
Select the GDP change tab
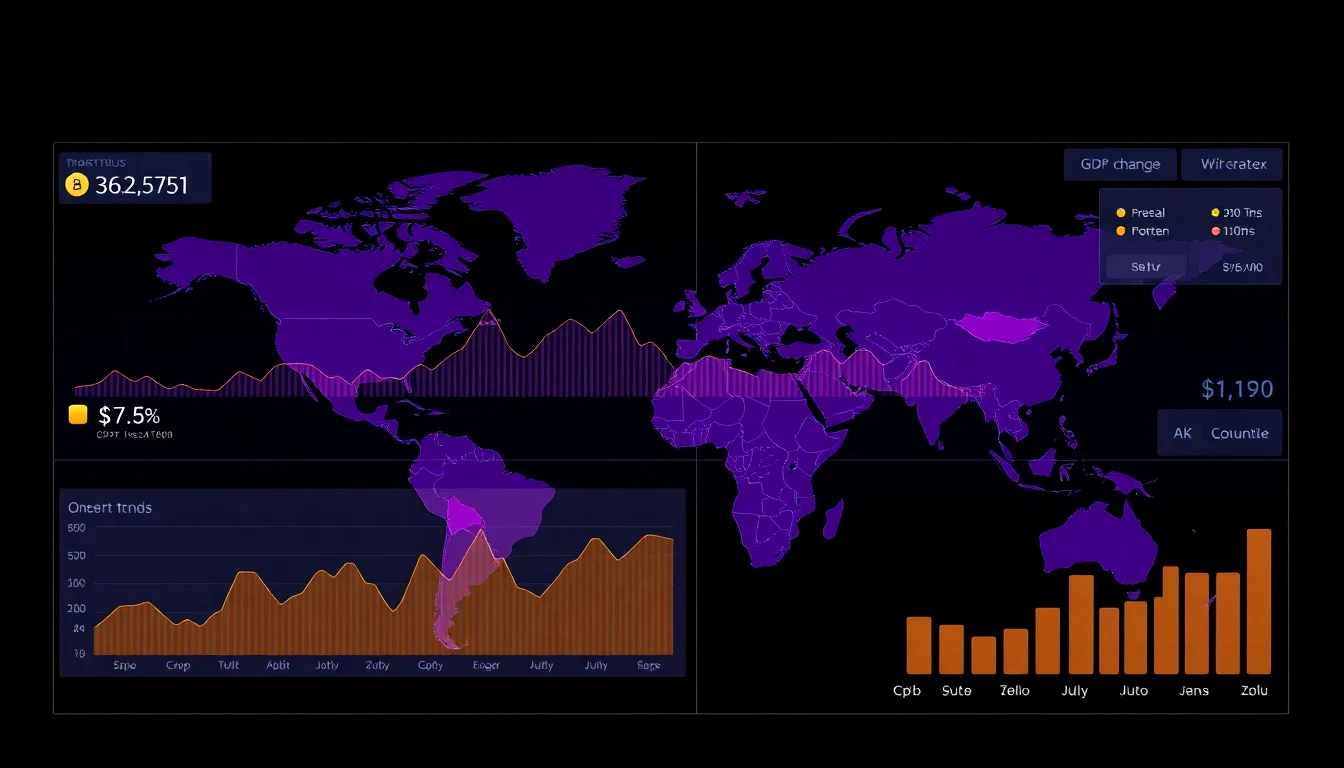pos(1120,163)
